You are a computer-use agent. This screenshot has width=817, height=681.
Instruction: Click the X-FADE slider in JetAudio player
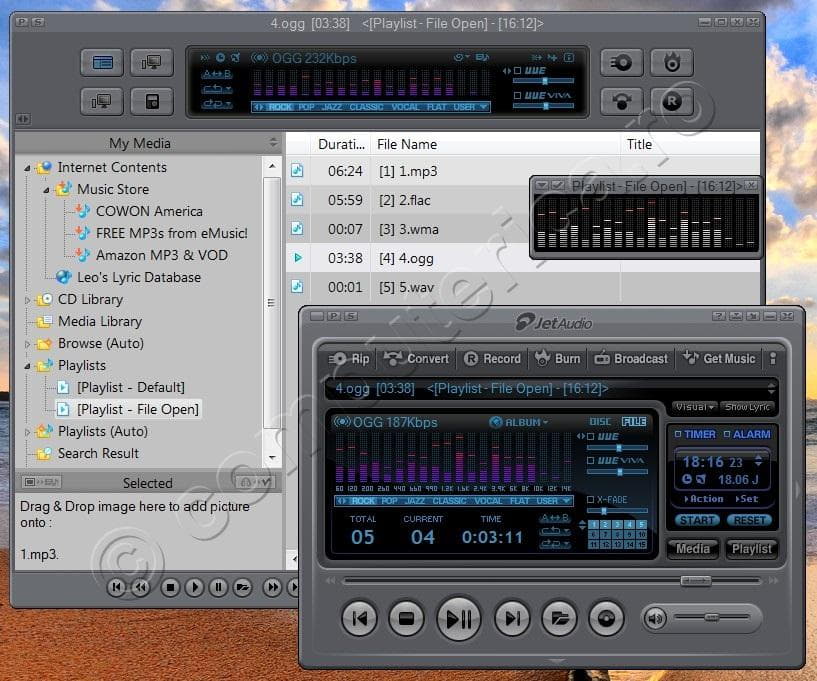pos(617,511)
